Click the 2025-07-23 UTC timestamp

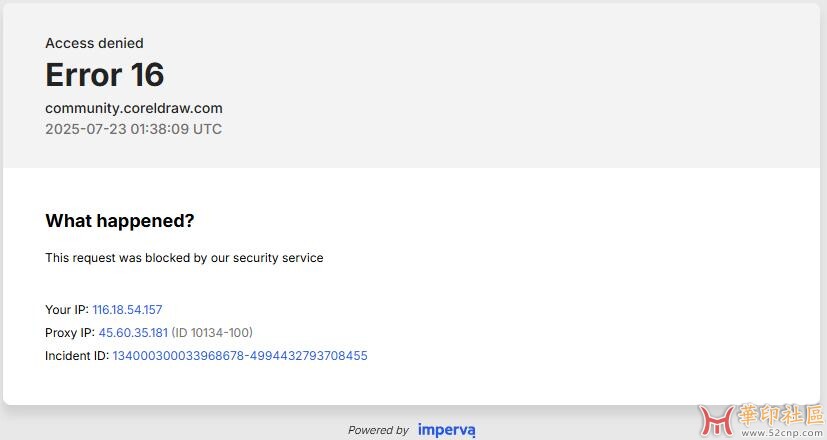coord(134,129)
